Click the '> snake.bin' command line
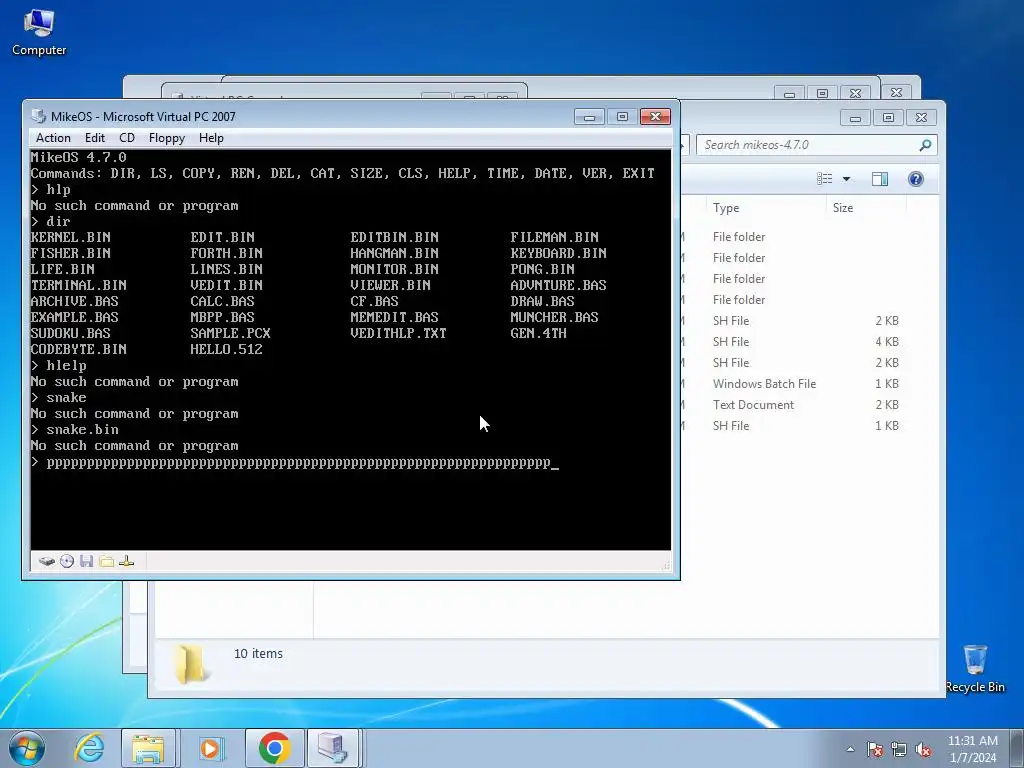 tap(74, 430)
